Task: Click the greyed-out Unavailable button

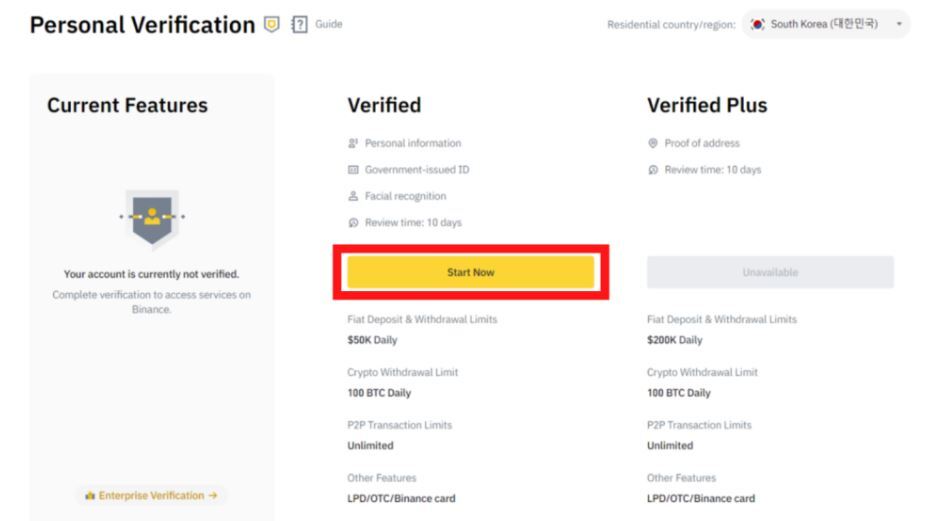Action: pyautogui.click(x=770, y=272)
